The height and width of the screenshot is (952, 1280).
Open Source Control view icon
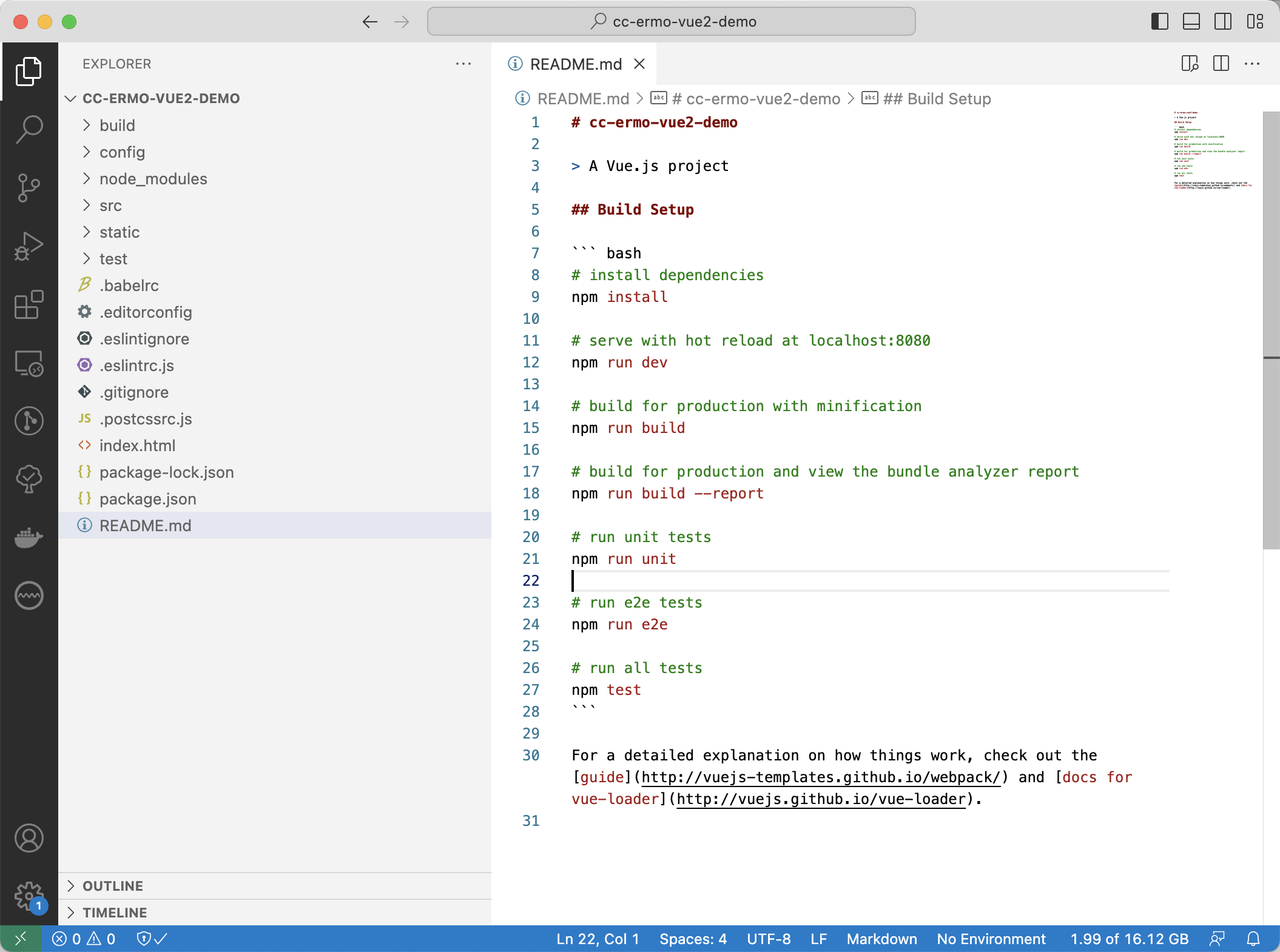[29, 188]
